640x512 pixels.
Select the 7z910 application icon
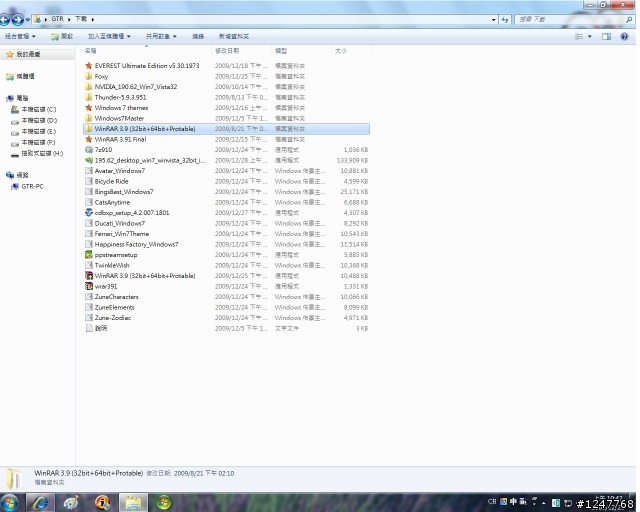pos(89,149)
